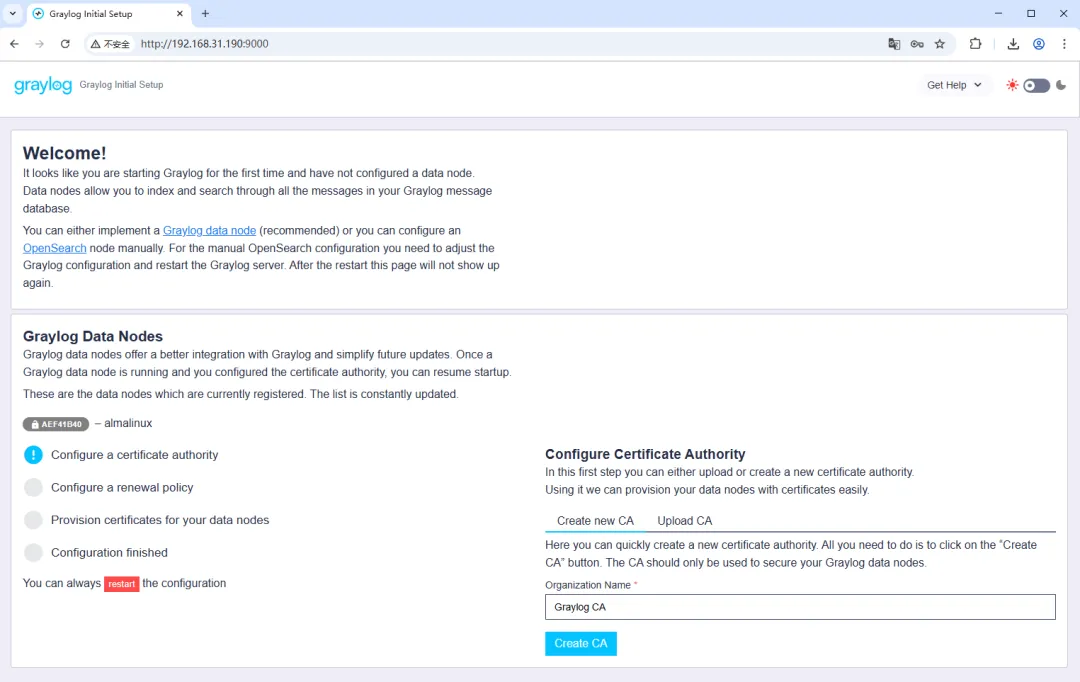
Task: Reload the page with refresh icon
Action: tap(65, 43)
